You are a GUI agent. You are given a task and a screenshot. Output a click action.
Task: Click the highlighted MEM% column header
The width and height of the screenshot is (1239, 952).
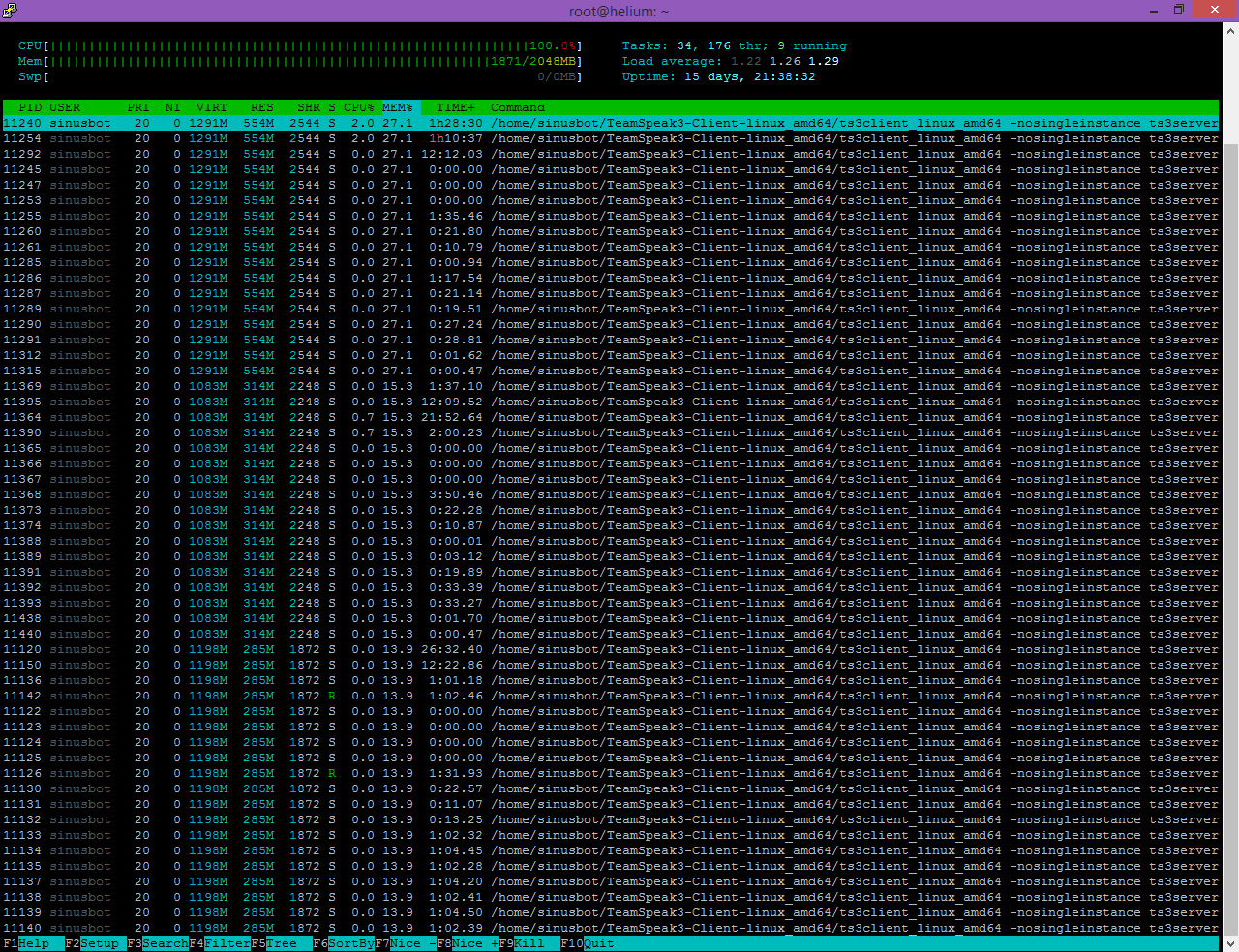coord(398,107)
